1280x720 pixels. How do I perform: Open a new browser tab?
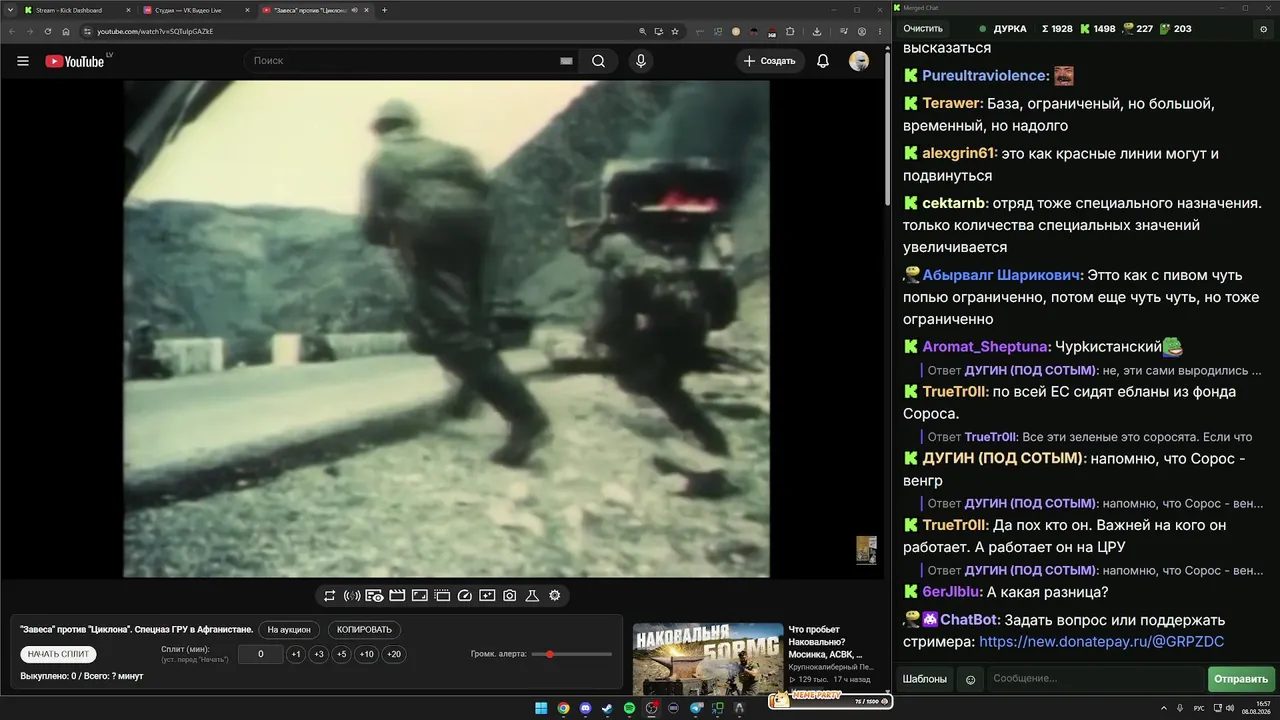[385, 10]
